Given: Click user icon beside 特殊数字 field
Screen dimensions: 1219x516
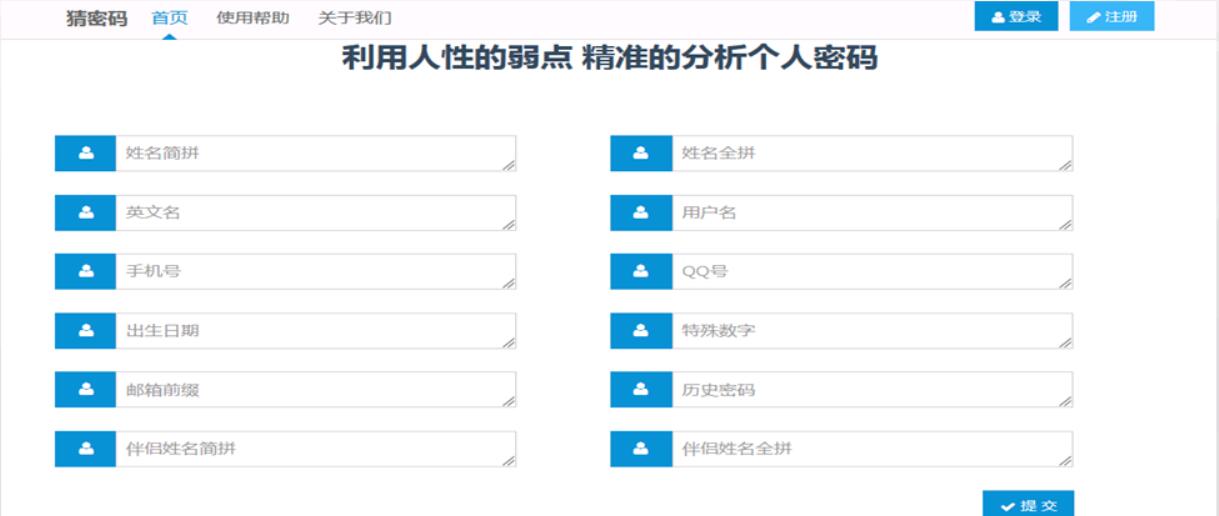Looking at the screenshot, I should (x=641, y=330).
